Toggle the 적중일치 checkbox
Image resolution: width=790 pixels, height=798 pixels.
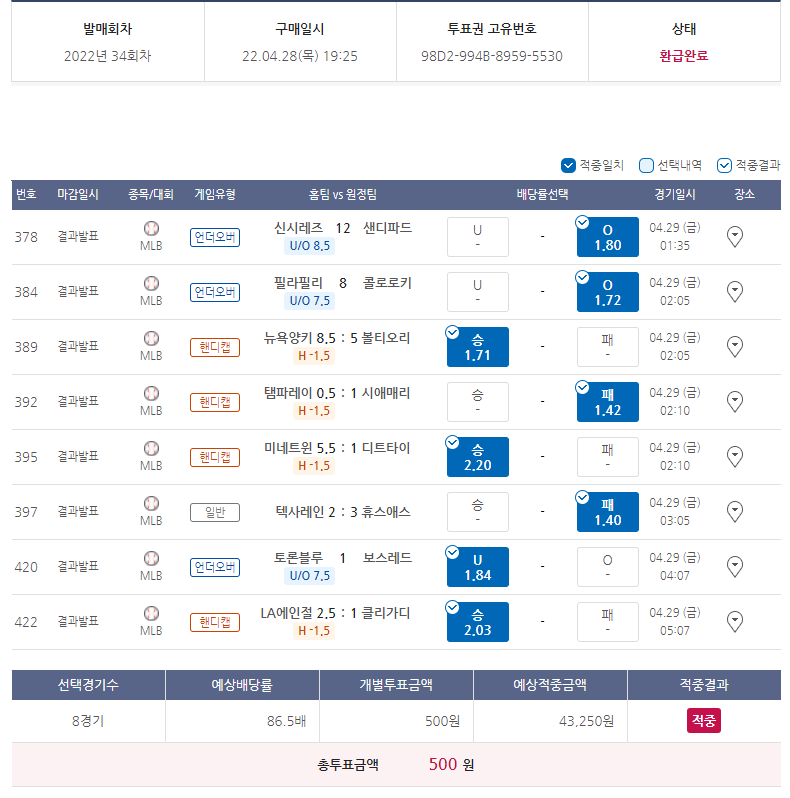point(568,165)
